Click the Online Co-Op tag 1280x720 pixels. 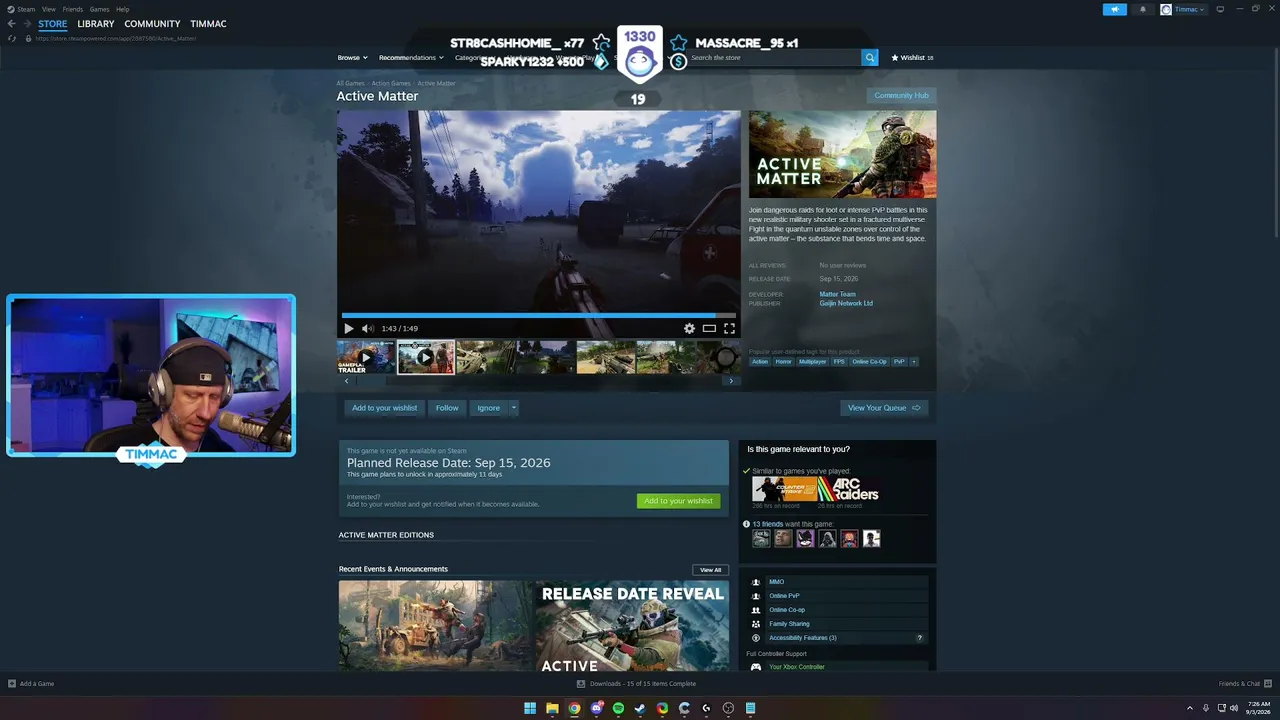click(x=869, y=362)
